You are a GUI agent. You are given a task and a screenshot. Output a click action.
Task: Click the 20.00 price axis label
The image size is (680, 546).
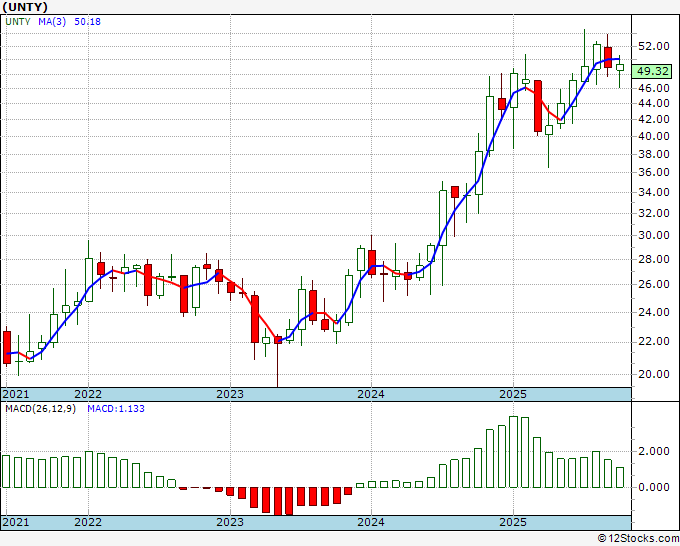tap(653, 374)
